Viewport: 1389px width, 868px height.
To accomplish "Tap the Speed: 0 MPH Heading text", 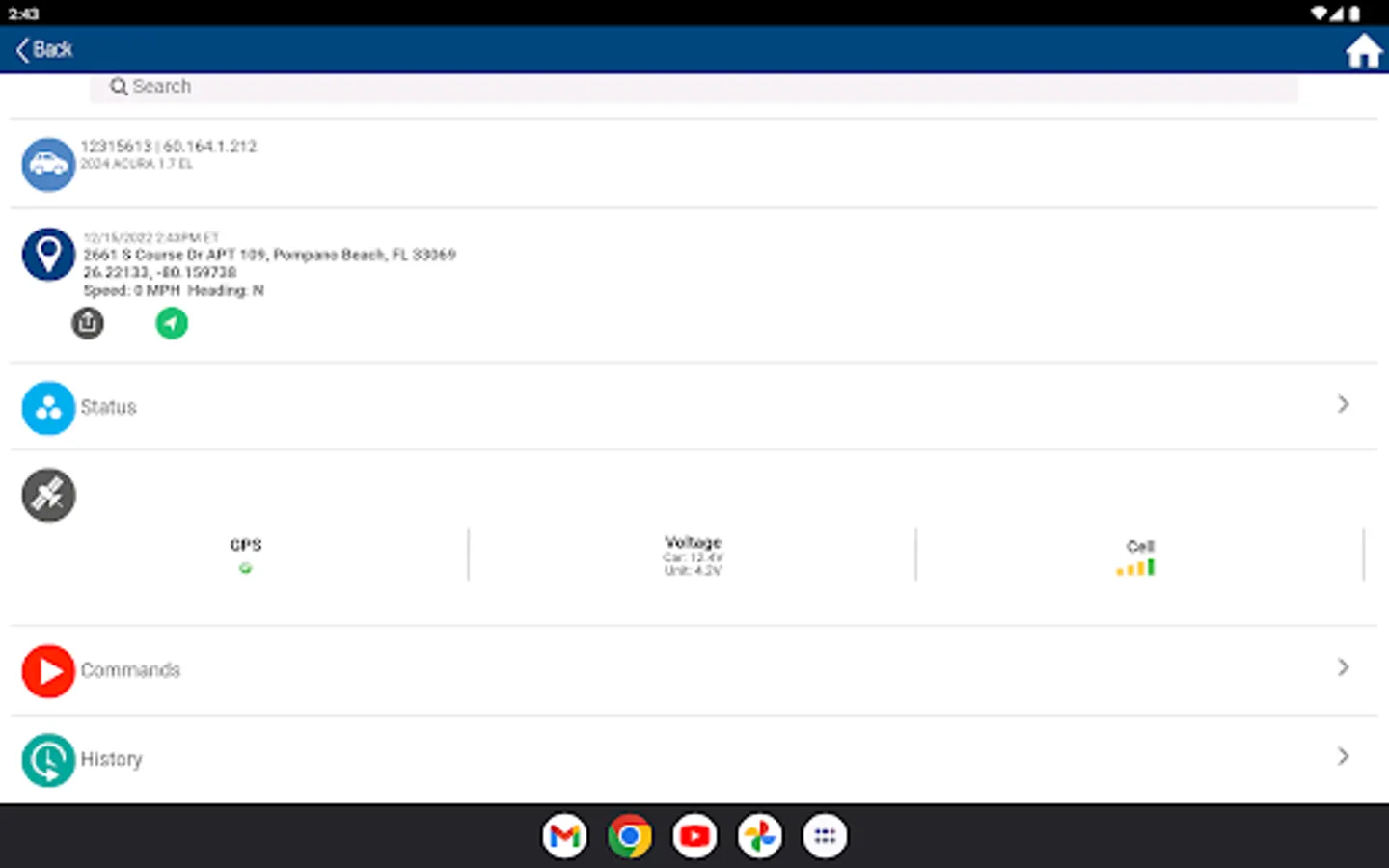I will (x=173, y=290).
